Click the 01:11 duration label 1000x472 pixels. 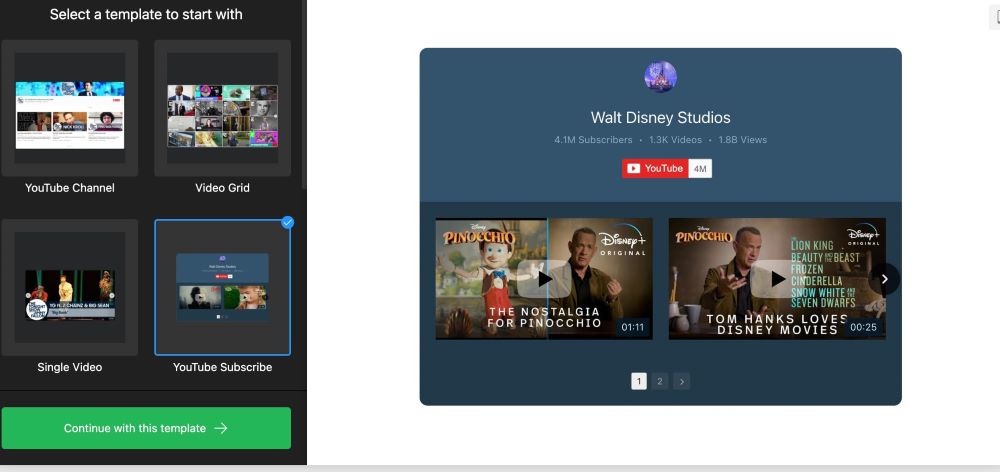[633, 327]
